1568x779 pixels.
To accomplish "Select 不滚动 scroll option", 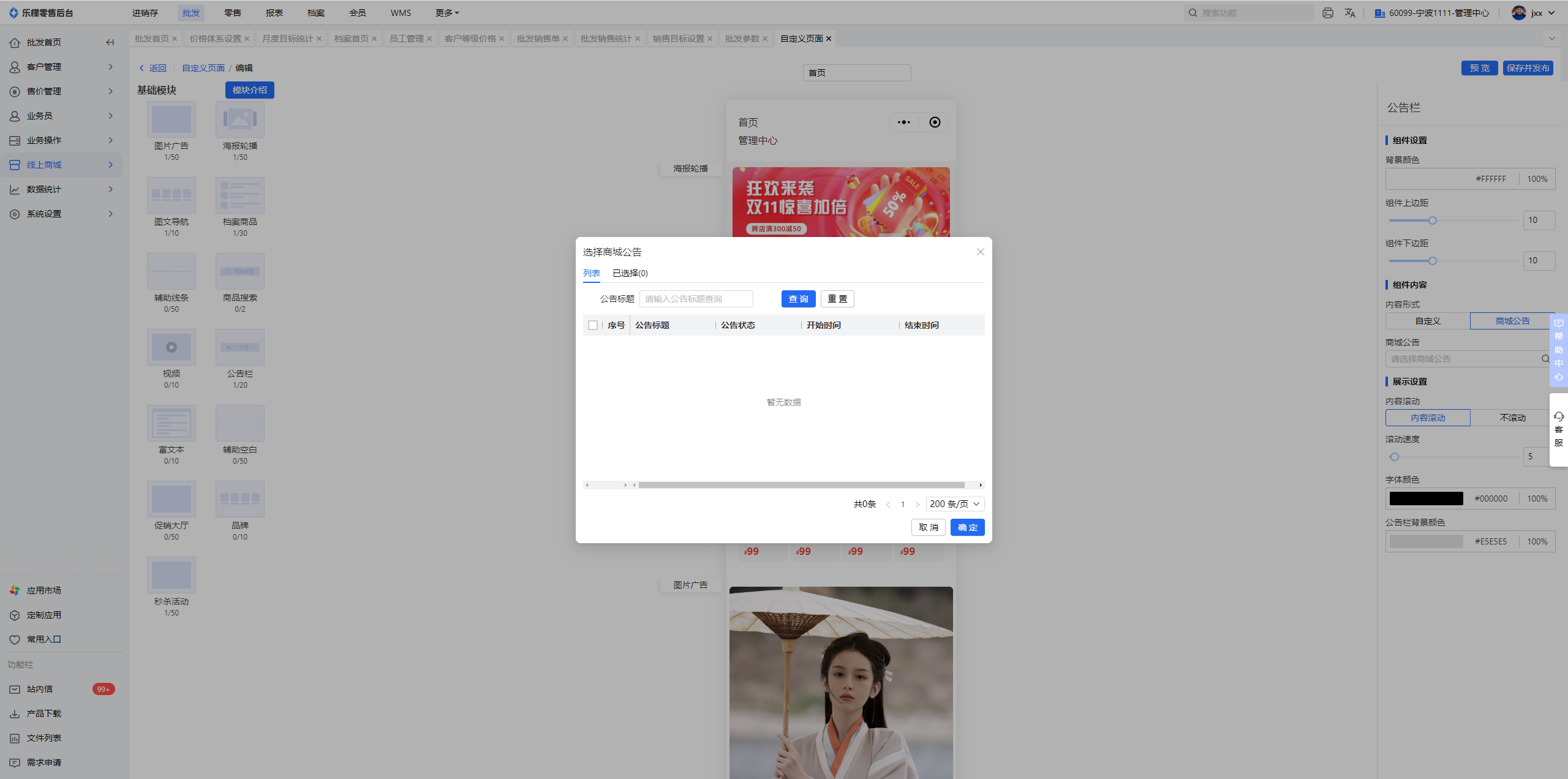I will tap(1512, 418).
